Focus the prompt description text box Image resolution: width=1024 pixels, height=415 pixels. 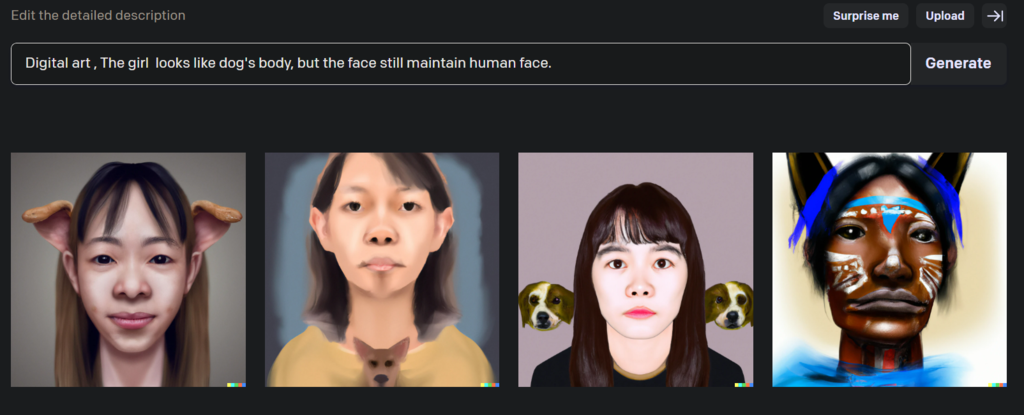461,63
